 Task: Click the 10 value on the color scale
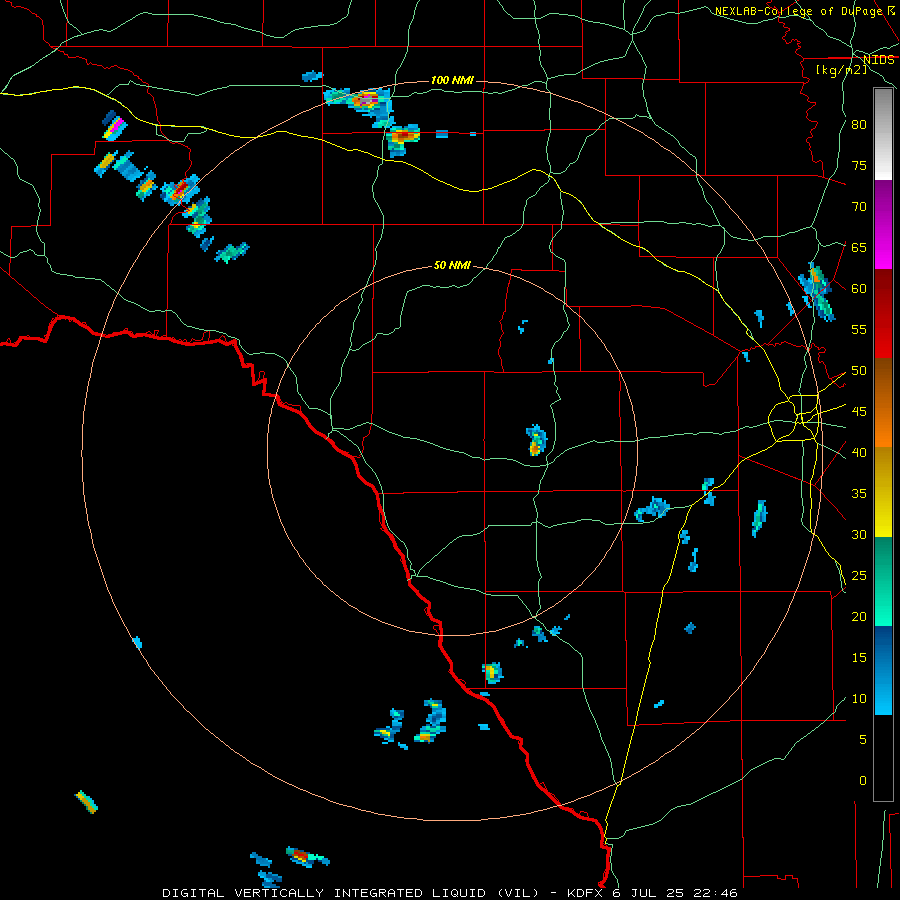[859, 699]
